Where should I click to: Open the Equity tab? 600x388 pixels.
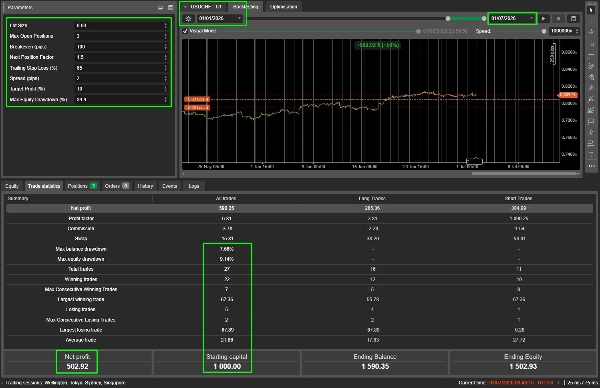click(x=12, y=186)
